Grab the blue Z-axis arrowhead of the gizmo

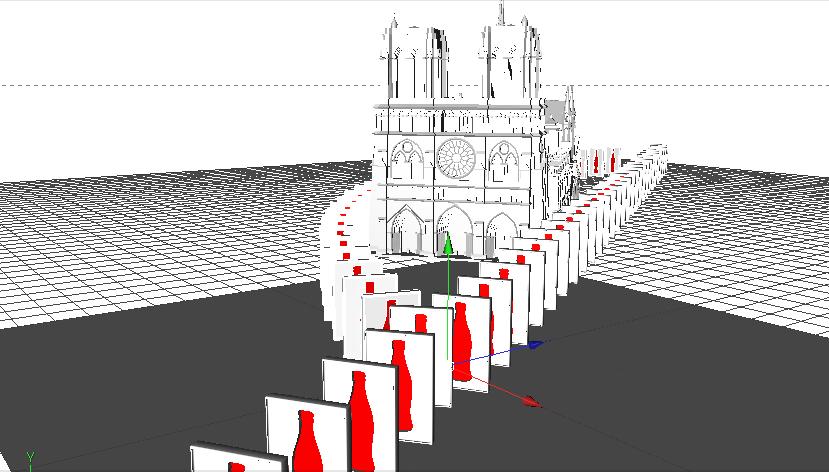point(535,345)
